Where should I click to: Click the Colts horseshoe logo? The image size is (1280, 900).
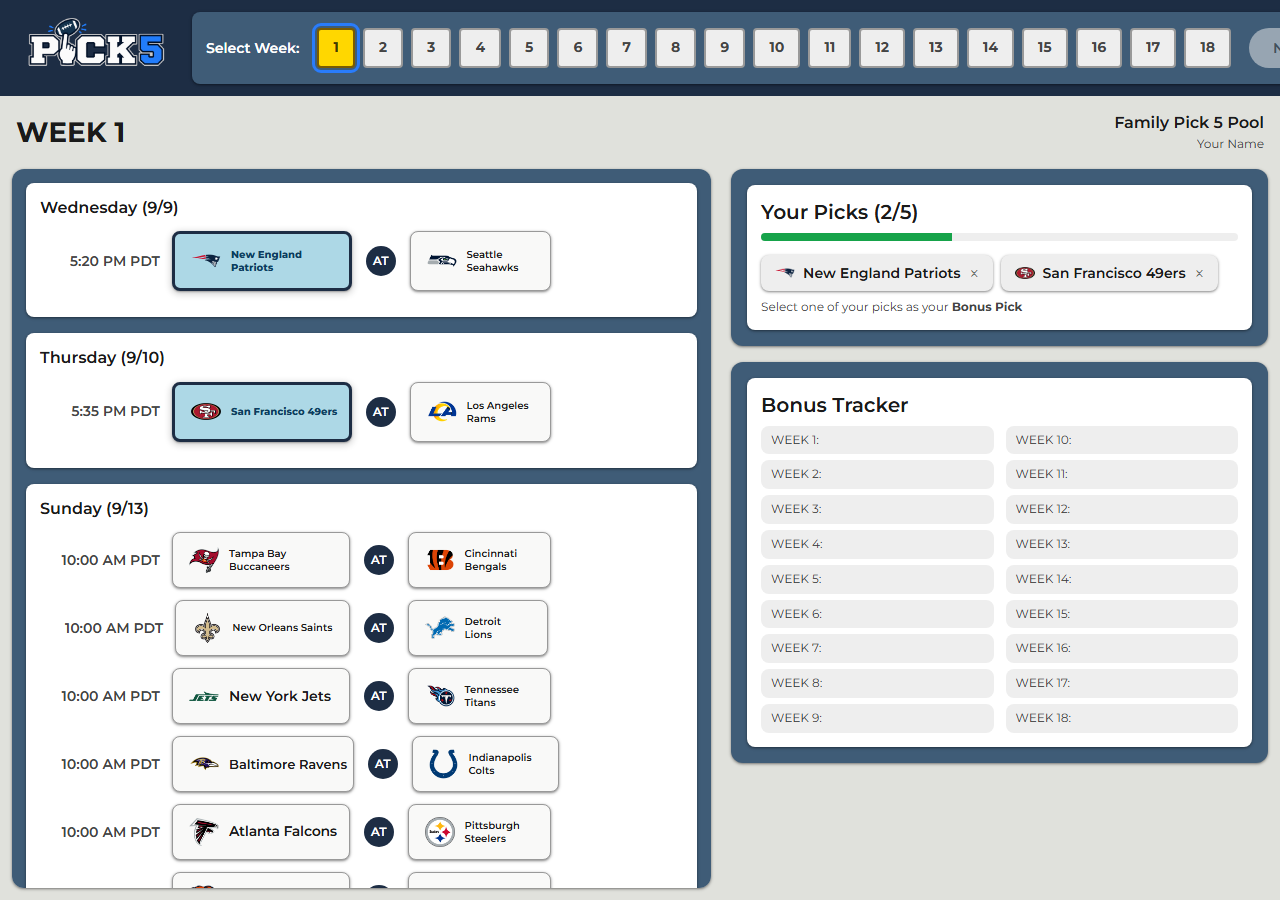click(444, 764)
